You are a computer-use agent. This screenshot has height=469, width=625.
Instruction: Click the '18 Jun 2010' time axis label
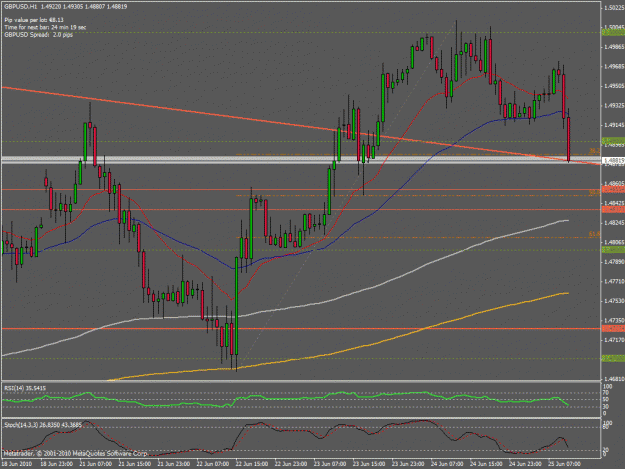16,464
